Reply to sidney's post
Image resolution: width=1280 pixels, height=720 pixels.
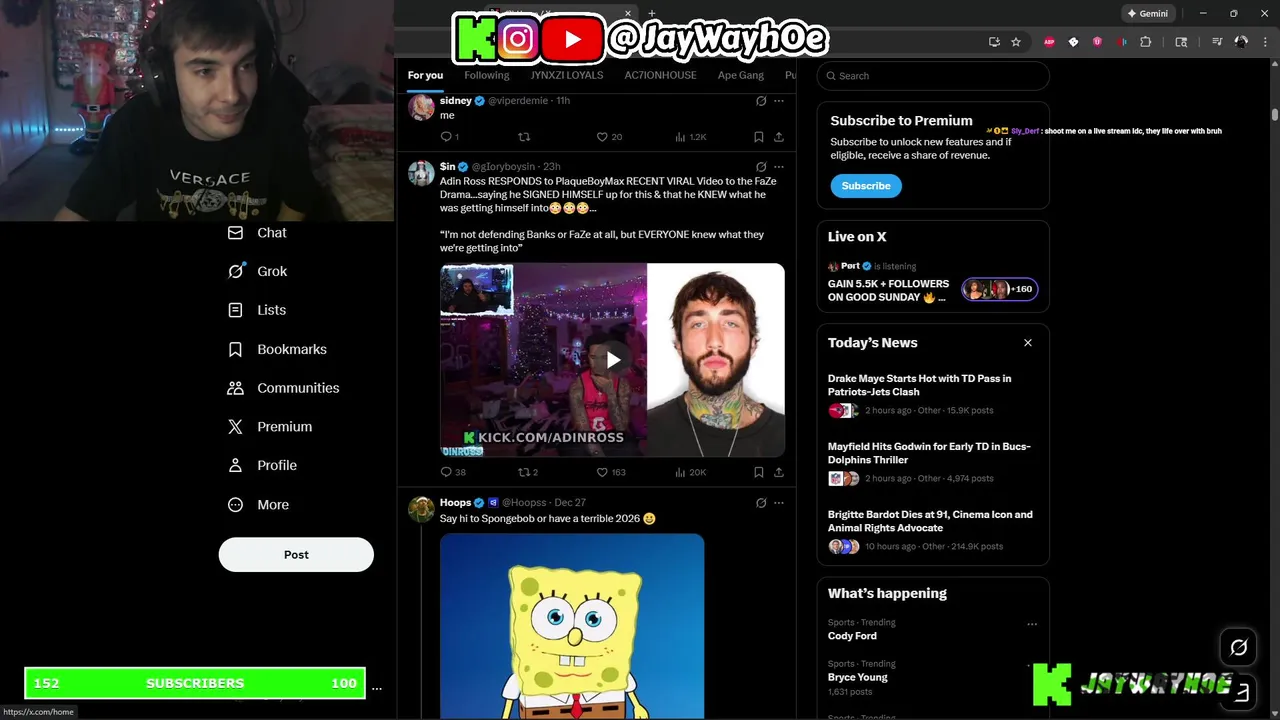450,137
